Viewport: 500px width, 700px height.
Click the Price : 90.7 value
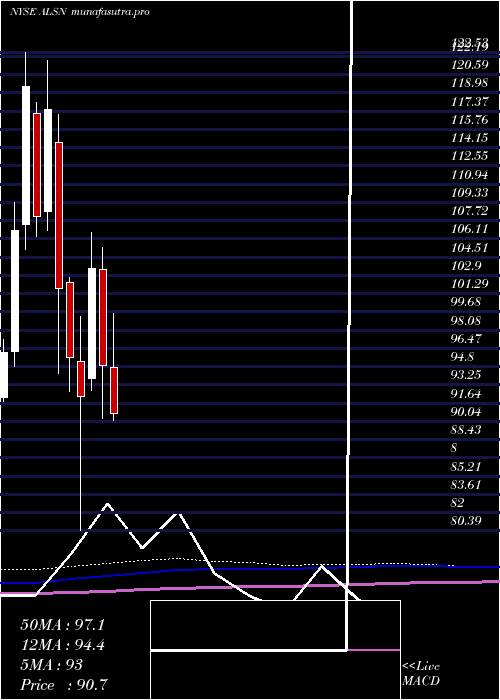point(63,685)
